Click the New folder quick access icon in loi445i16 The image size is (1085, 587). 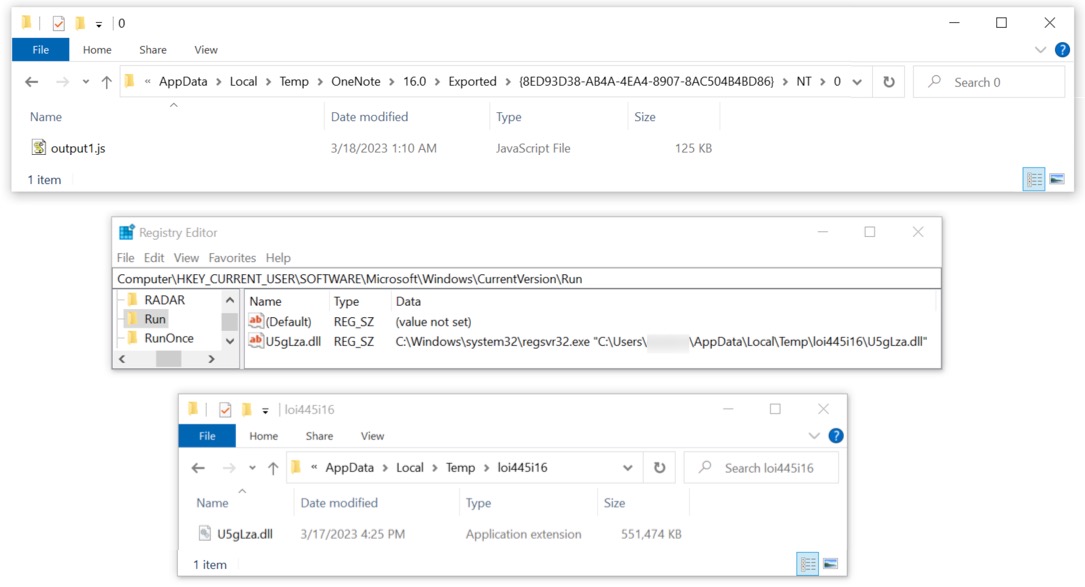click(x=246, y=410)
